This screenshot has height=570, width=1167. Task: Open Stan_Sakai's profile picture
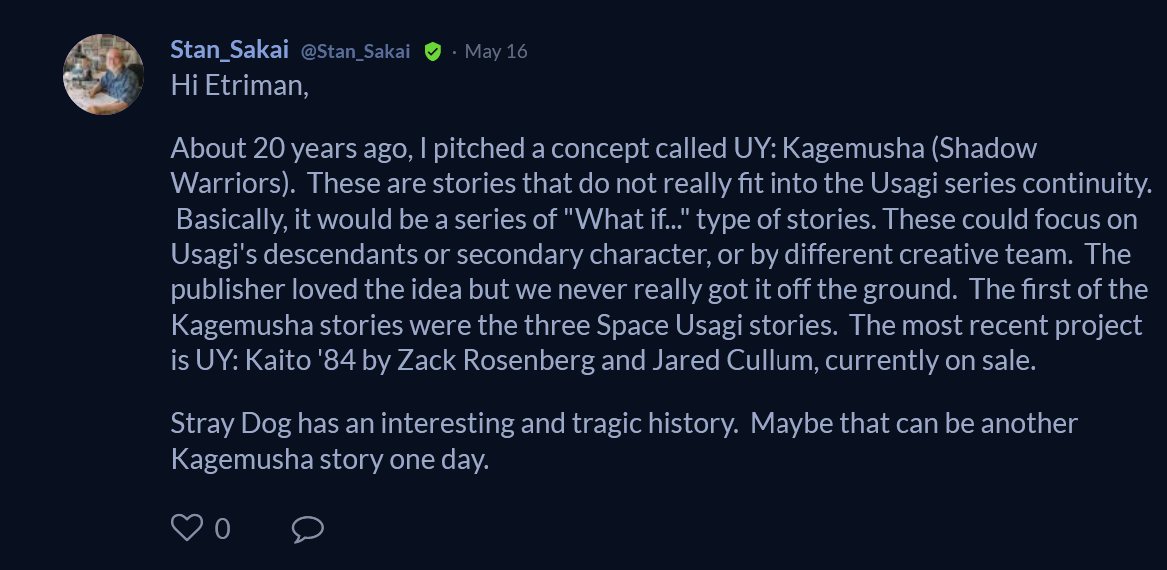click(x=103, y=74)
